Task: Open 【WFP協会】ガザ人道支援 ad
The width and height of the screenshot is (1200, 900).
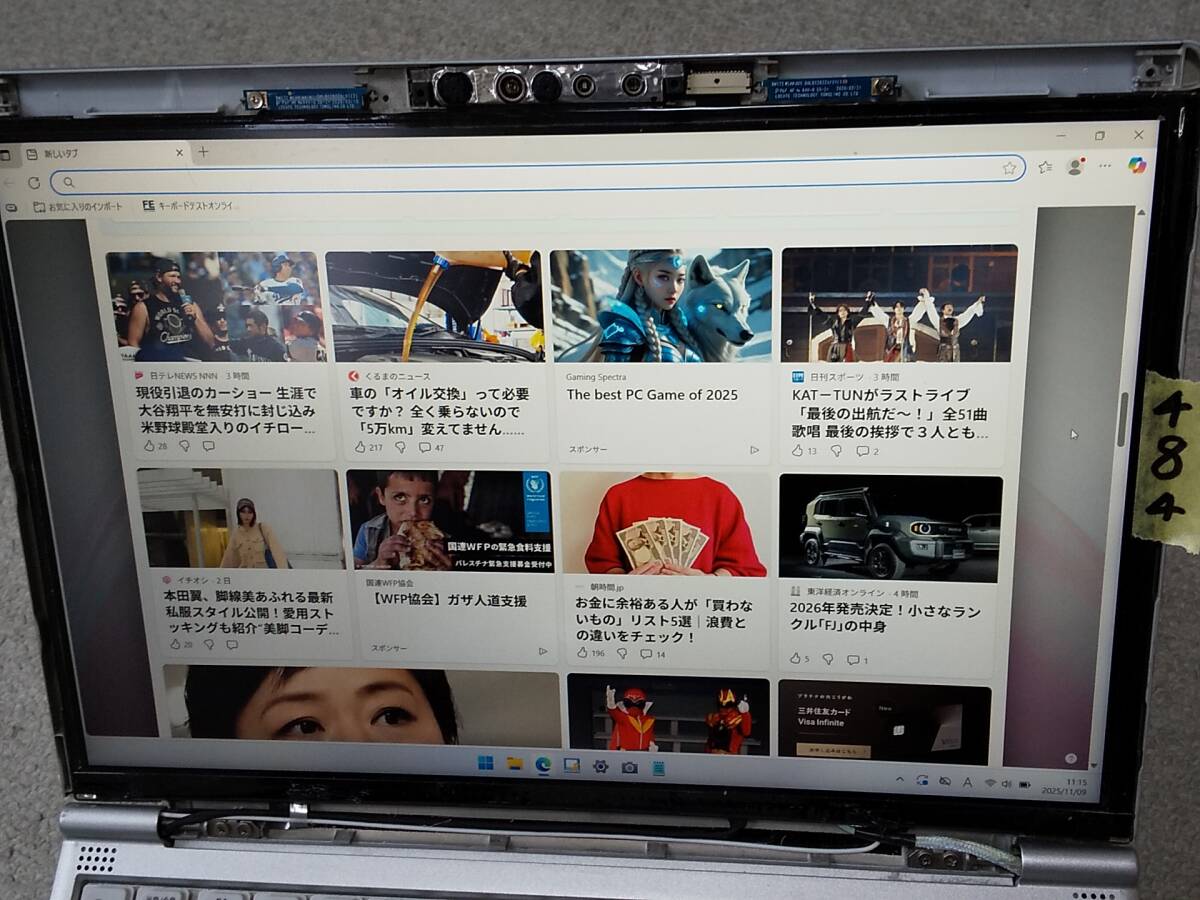Action: (450, 601)
